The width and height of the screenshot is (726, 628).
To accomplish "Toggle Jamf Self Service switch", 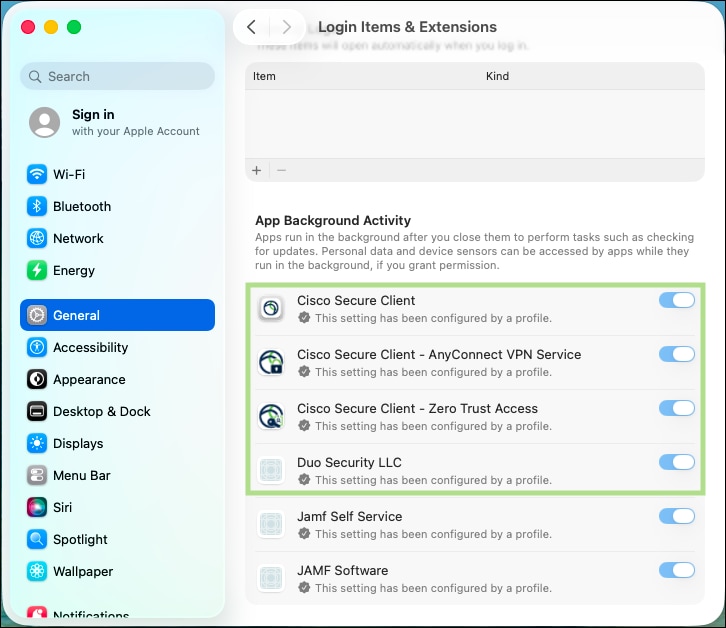I will pos(676,516).
